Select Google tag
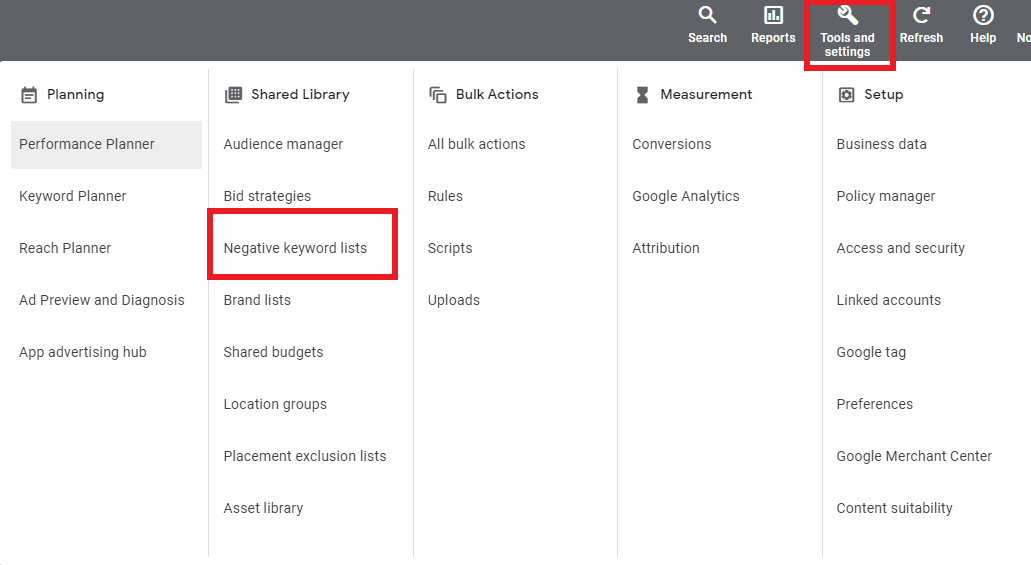The height and width of the screenshot is (565, 1031). click(x=871, y=352)
